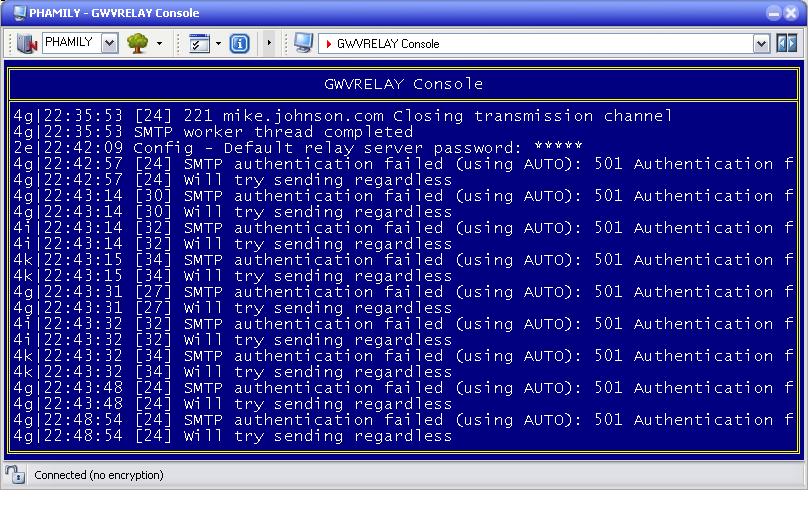Click the toolbar overflow arrow
The width and height of the screenshot is (808, 512).
tap(268, 43)
